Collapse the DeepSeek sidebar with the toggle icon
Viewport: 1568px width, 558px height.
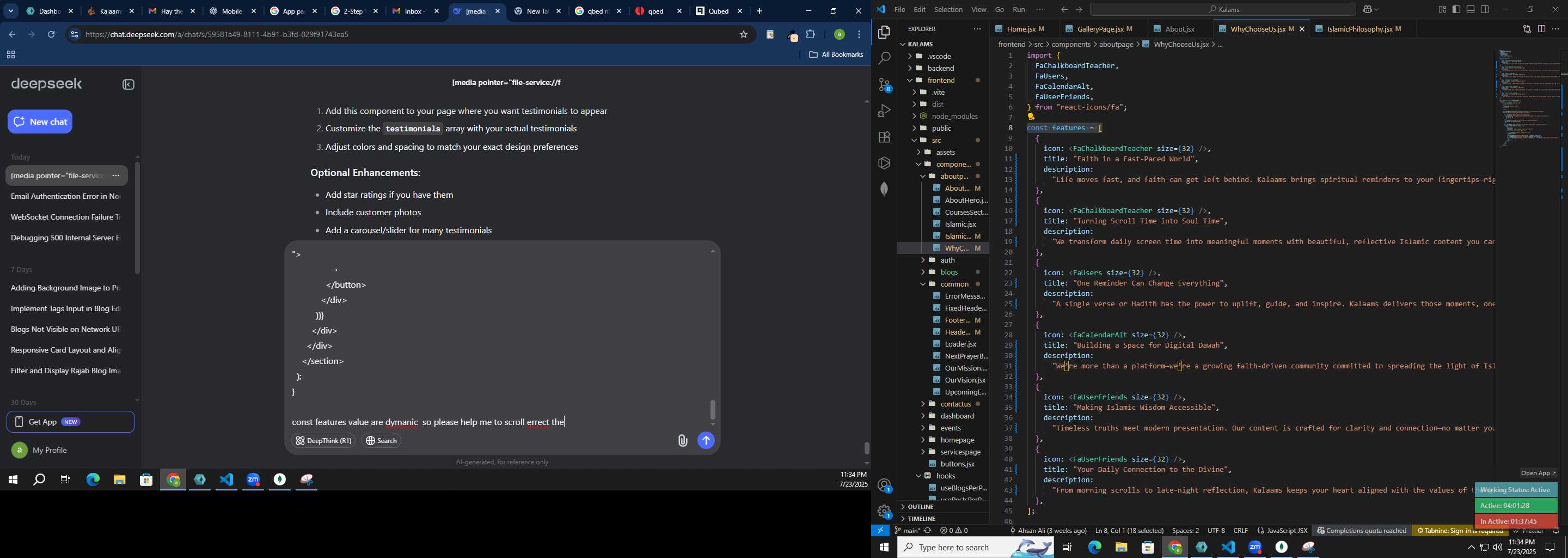tap(128, 84)
